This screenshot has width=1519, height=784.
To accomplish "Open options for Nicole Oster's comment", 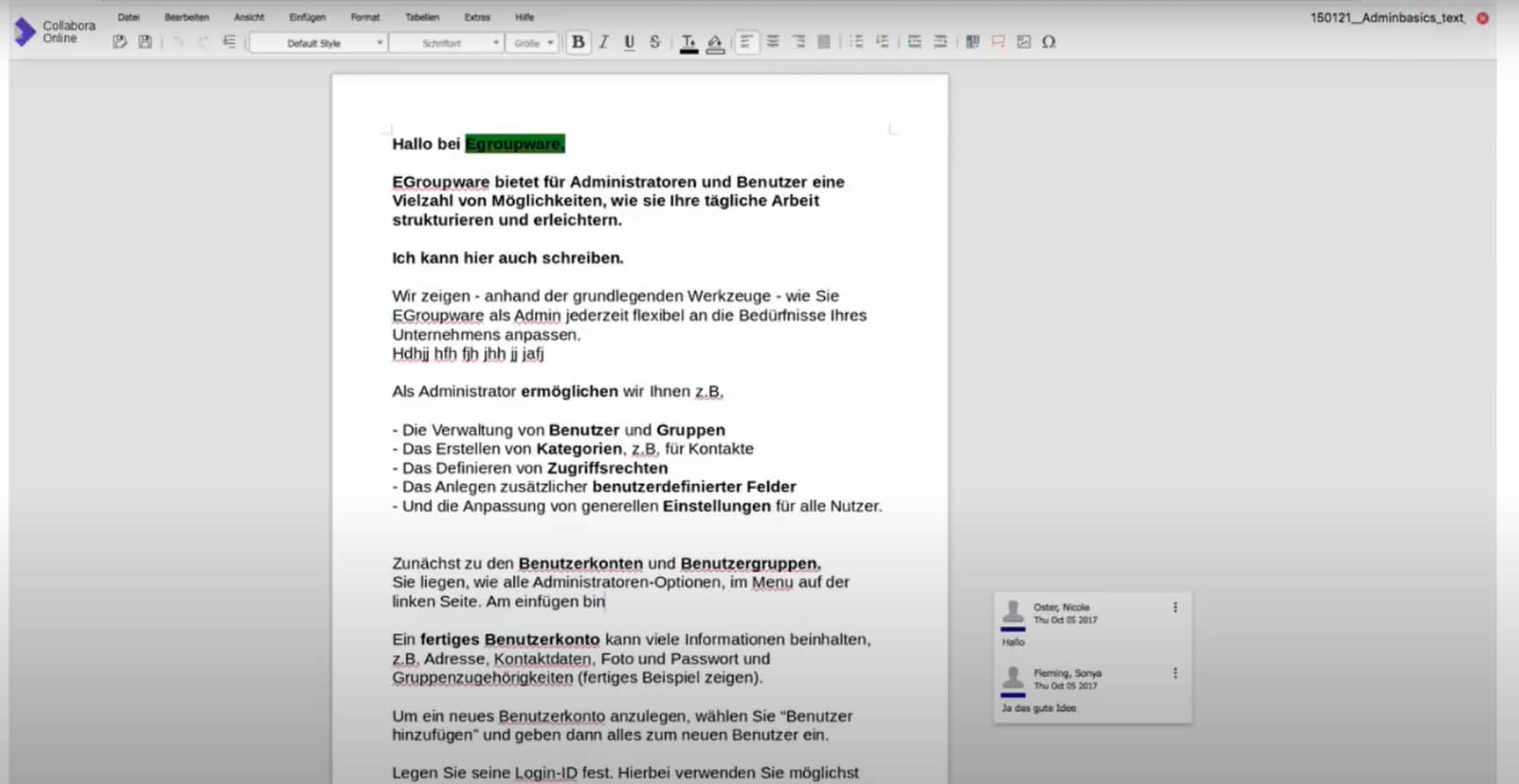I will tap(1175, 607).
